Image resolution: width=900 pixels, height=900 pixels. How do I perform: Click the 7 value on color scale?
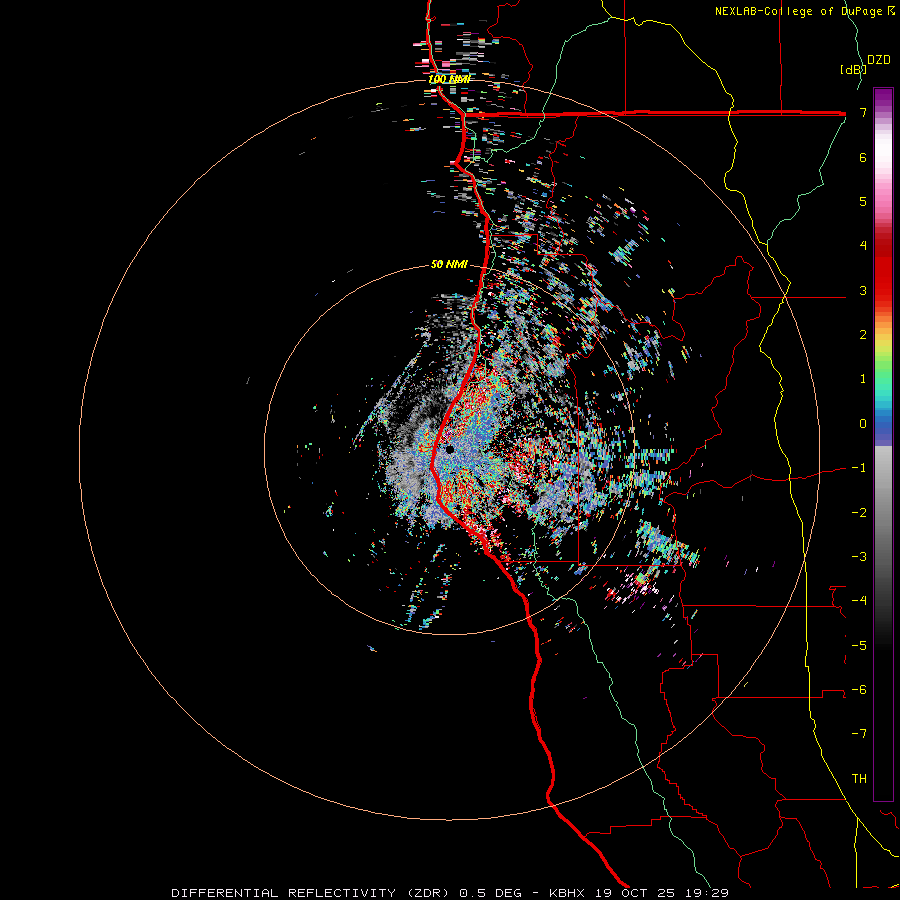click(x=863, y=112)
